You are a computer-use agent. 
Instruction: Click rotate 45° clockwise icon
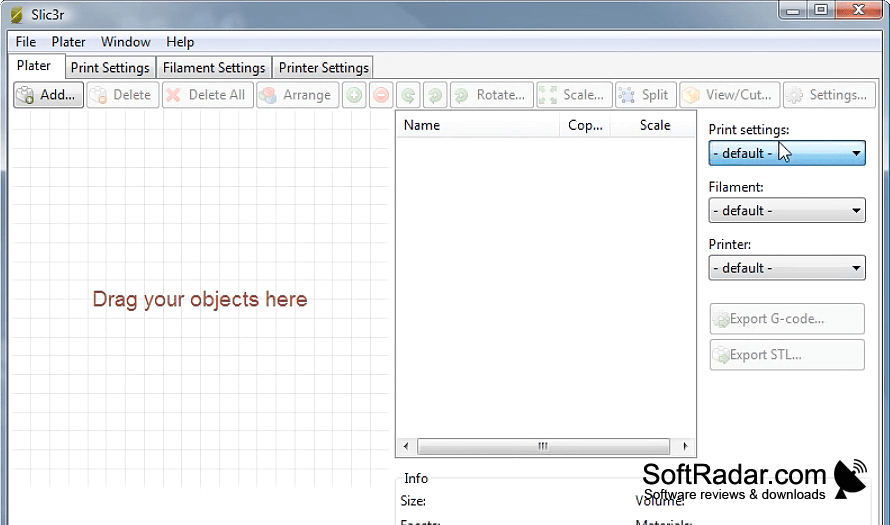coord(435,95)
